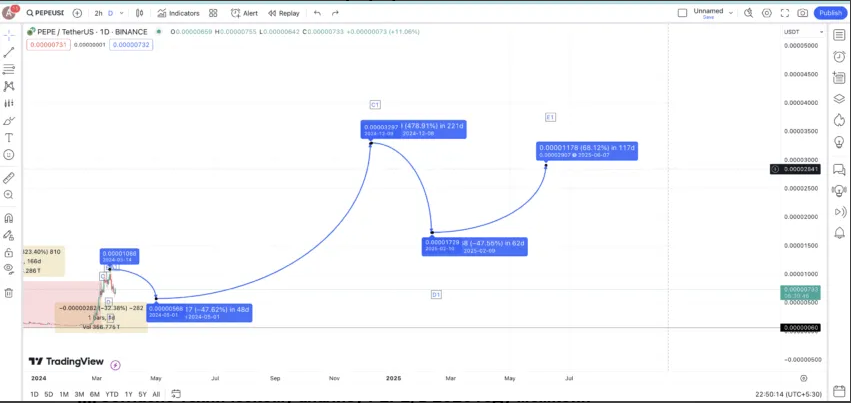
Task: Undo the last action
Action: tap(317, 13)
